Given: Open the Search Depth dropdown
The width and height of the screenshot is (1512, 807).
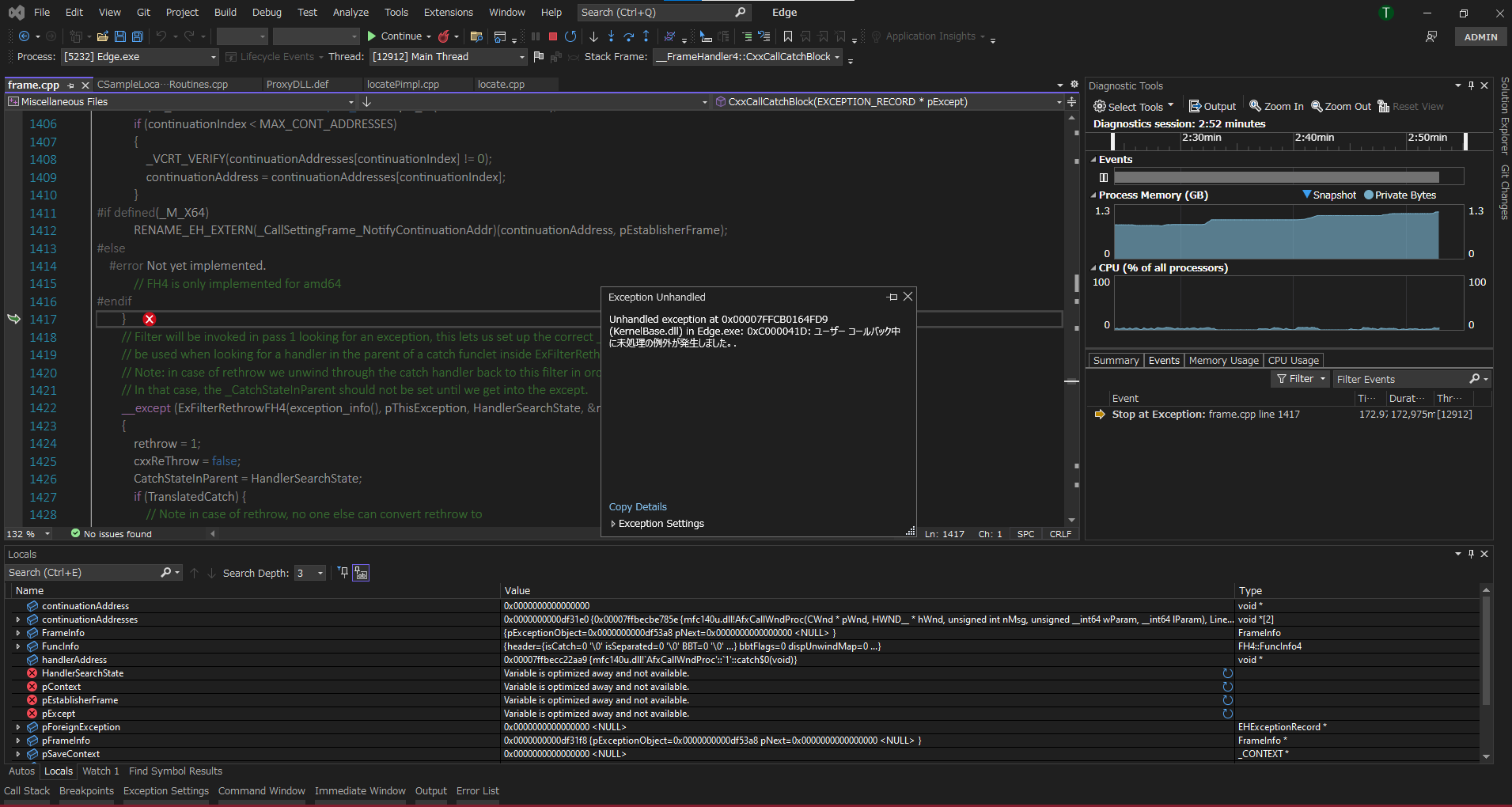Looking at the screenshot, I should pos(320,573).
